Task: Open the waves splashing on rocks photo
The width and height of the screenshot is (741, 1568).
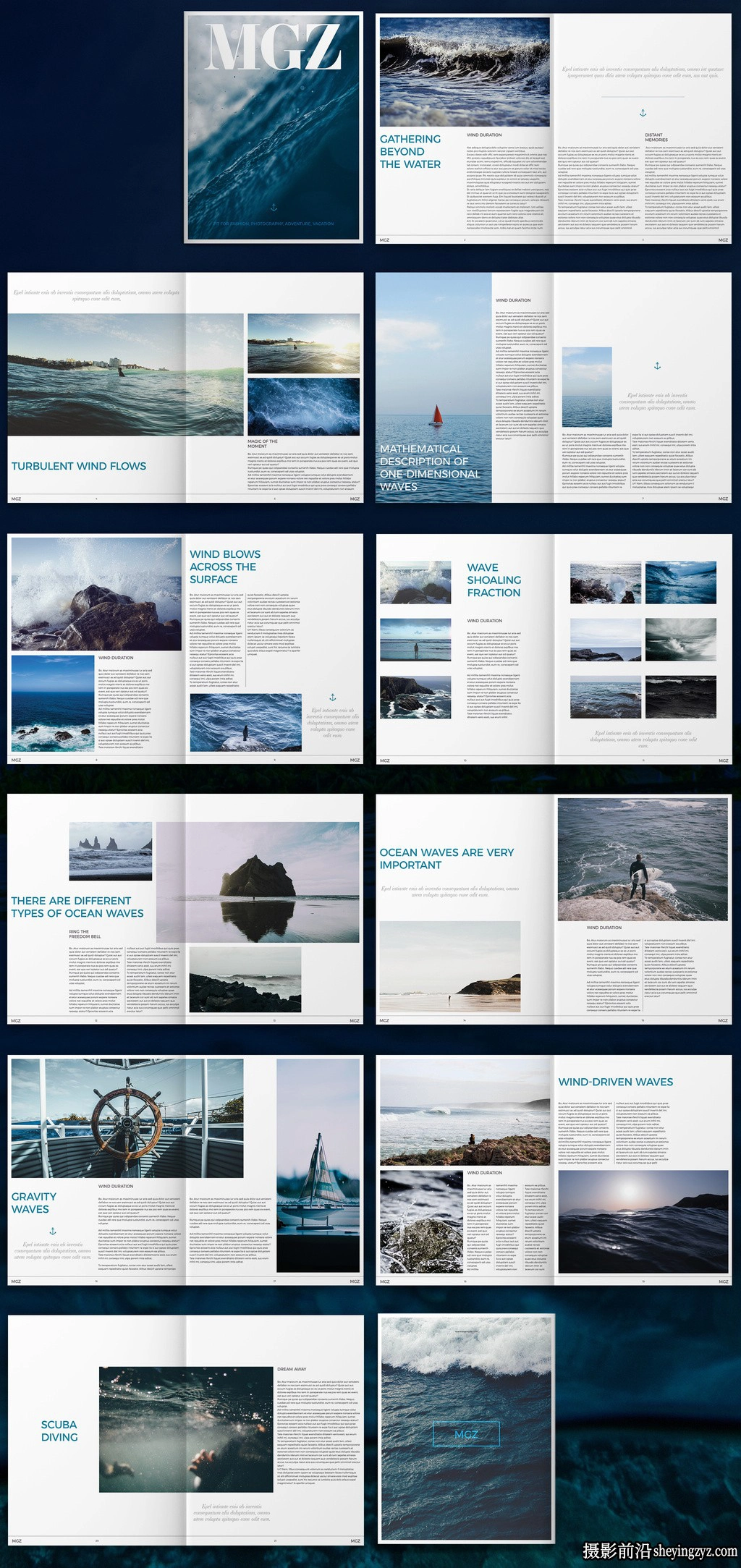Action: pos(97,594)
